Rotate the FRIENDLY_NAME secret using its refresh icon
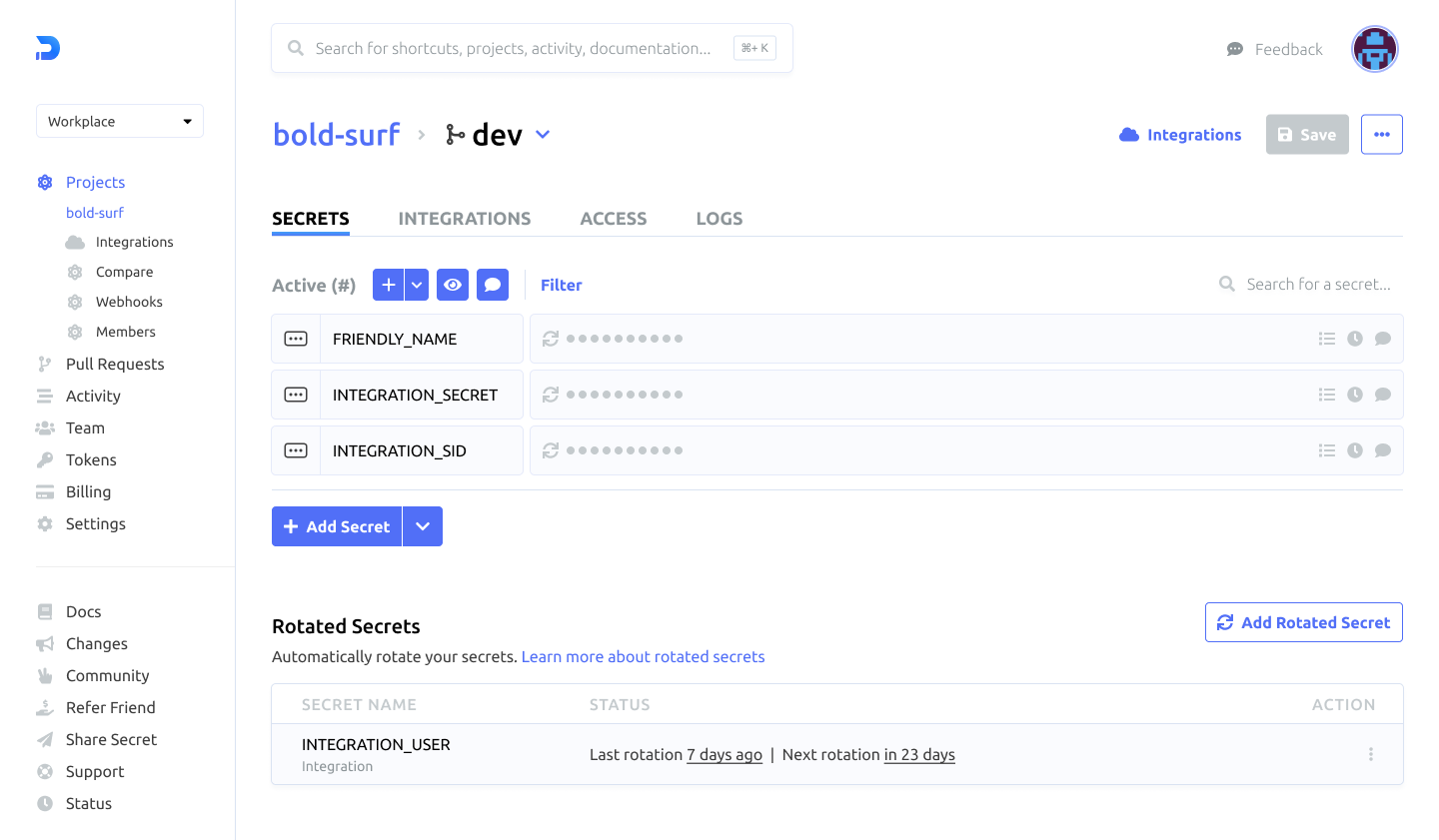The height and width of the screenshot is (840, 1439). [551, 339]
